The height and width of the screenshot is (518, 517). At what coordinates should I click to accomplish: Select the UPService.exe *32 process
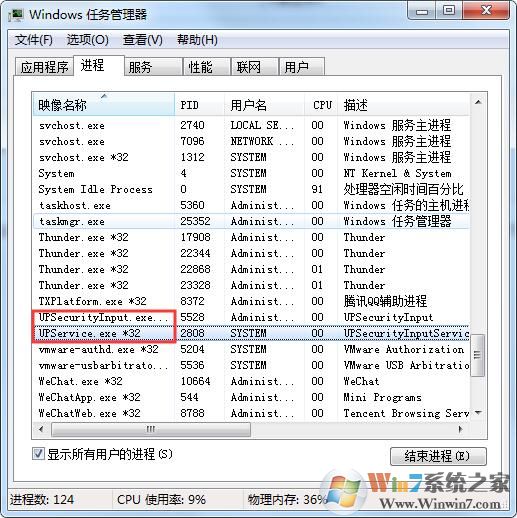point(251,333)
